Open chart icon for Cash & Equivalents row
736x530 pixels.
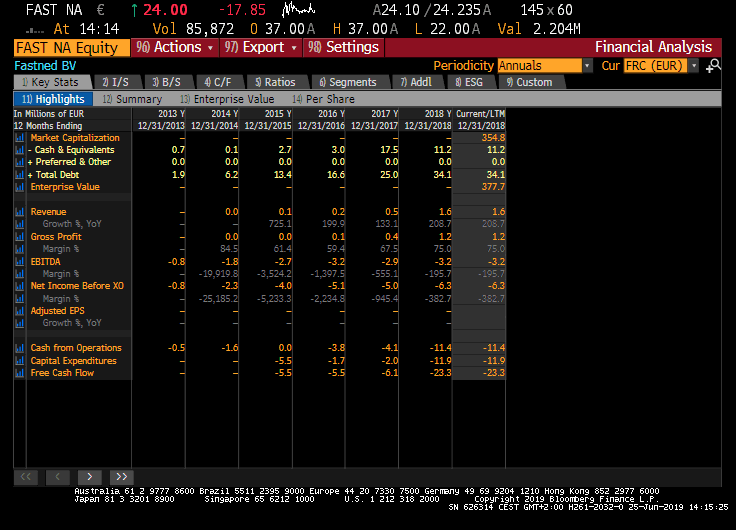click(20, 150)
